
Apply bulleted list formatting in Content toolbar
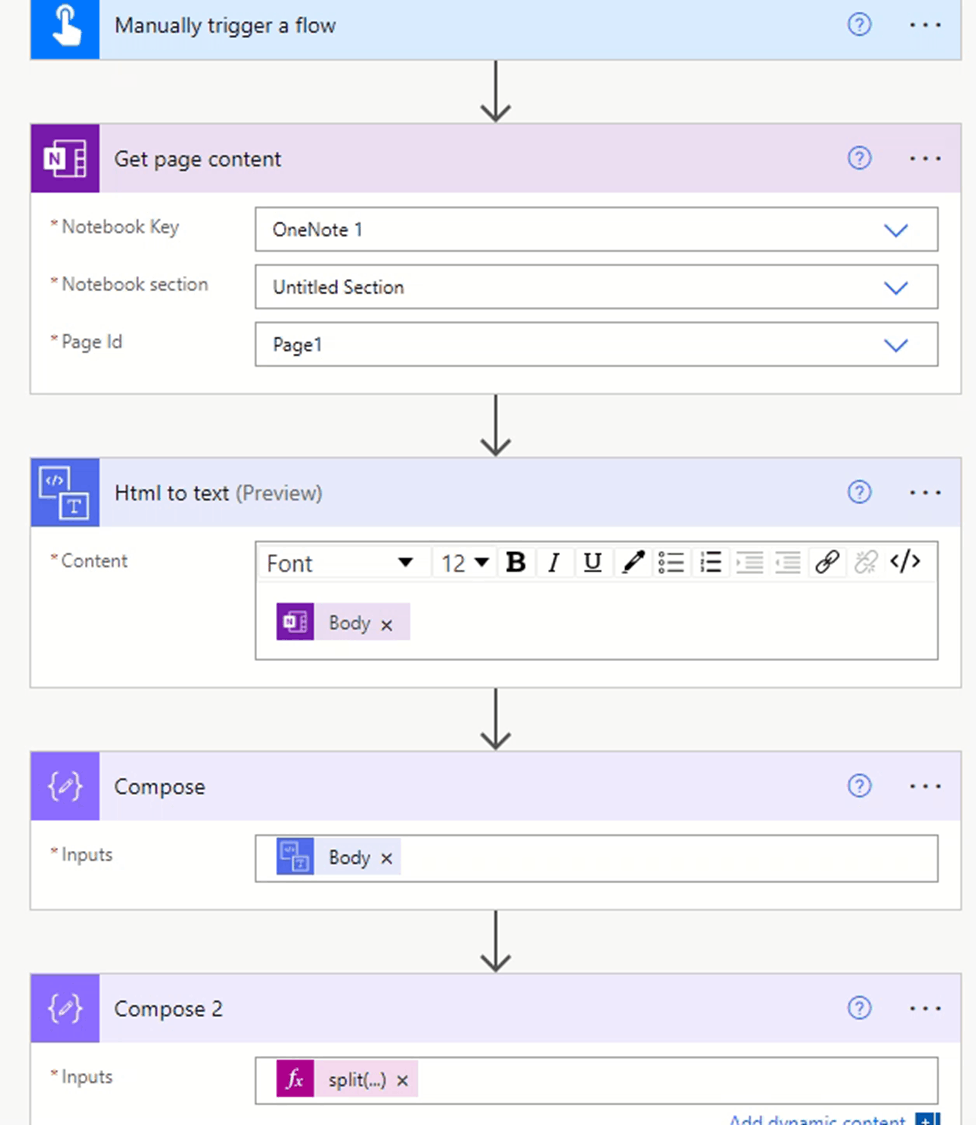[x=671, y=561]
